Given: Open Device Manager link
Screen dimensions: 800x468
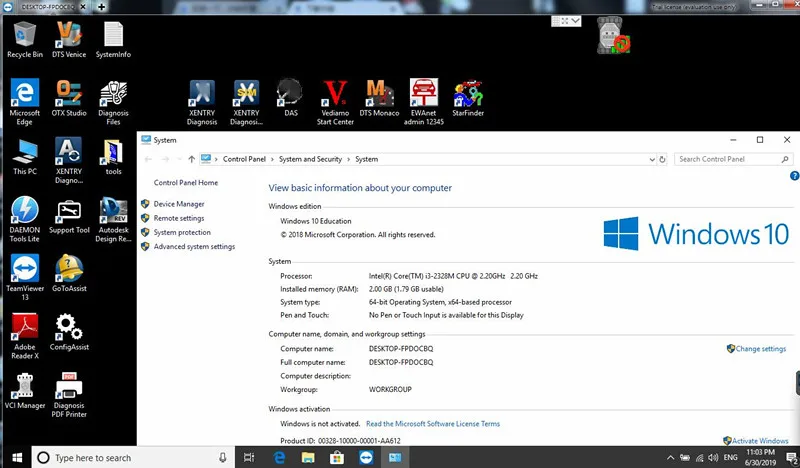Looking at the screenshot, I should (179, 204).
